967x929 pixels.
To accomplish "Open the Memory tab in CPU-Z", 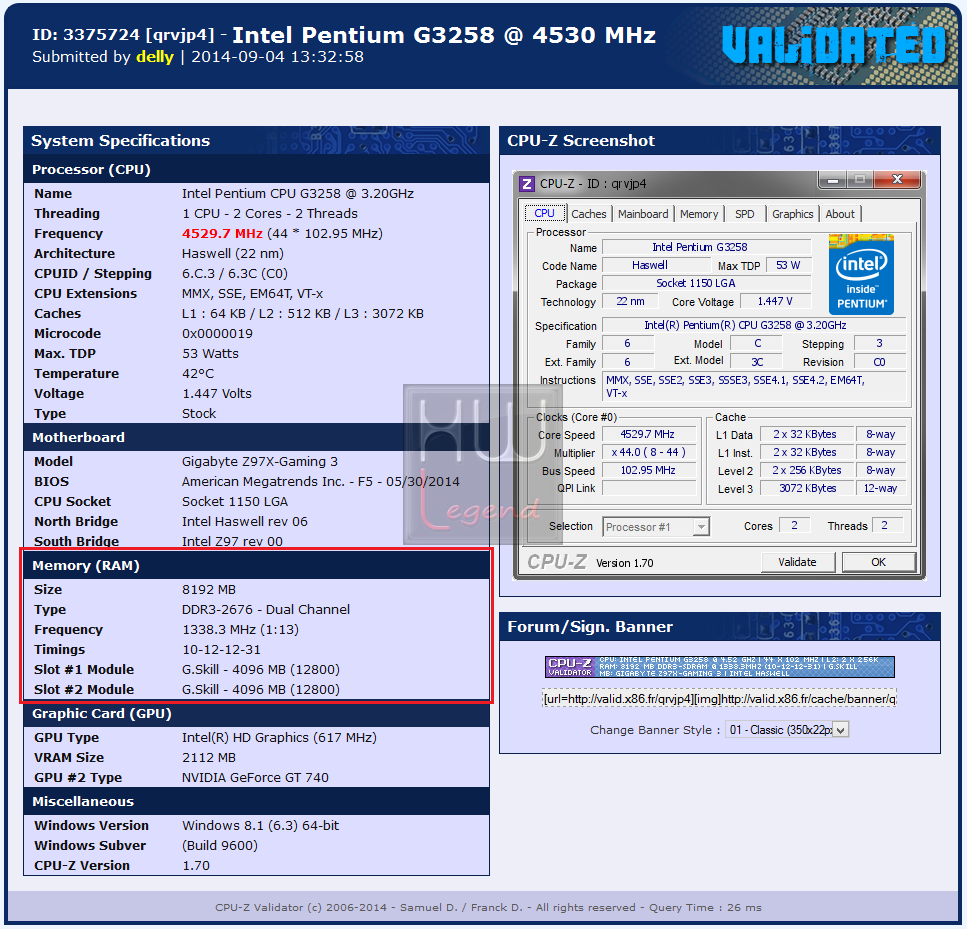I will pyautogui.click(x=699, y=214).
